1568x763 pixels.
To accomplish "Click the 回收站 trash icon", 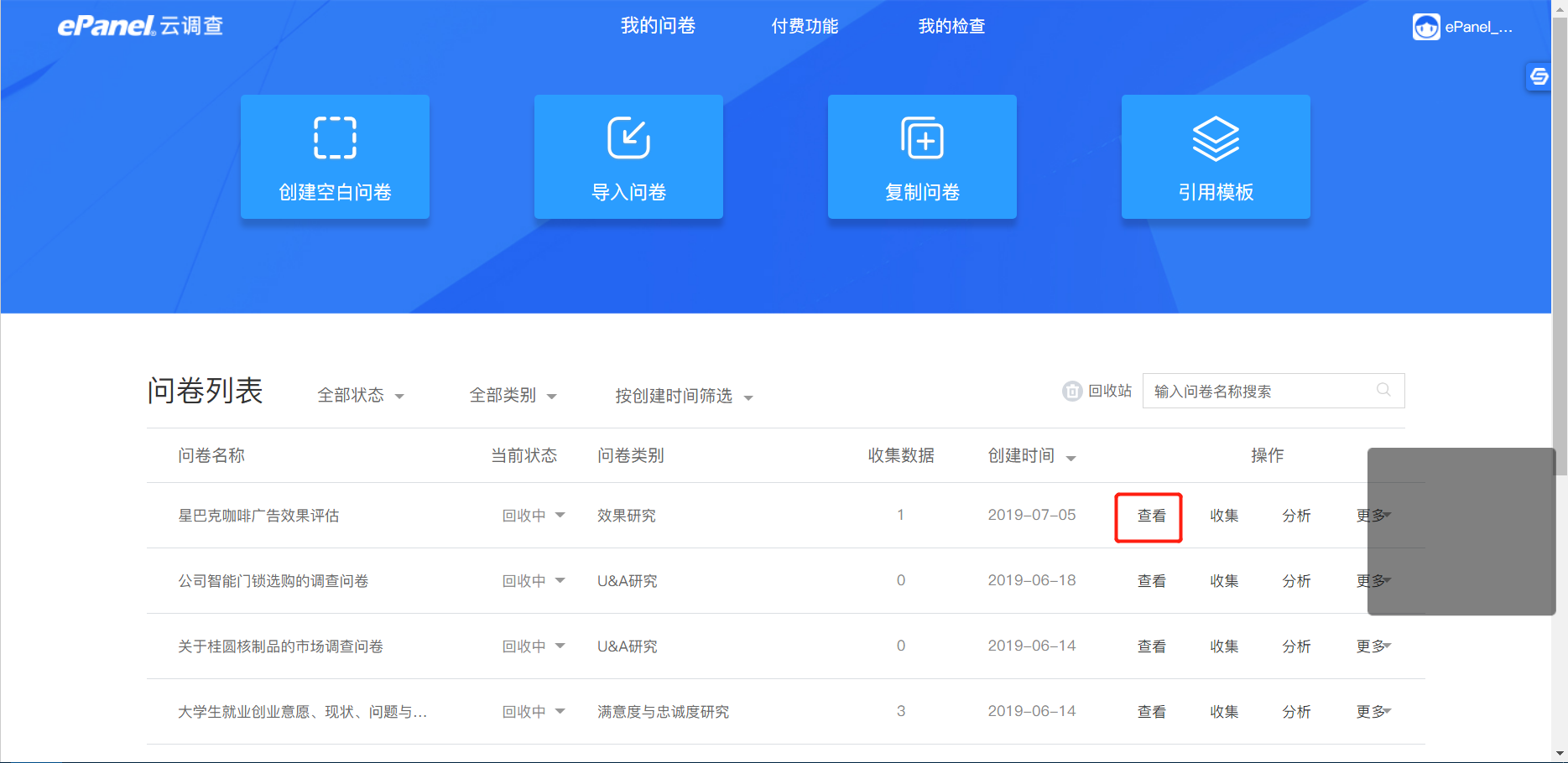I will (x=1072, y=392).
